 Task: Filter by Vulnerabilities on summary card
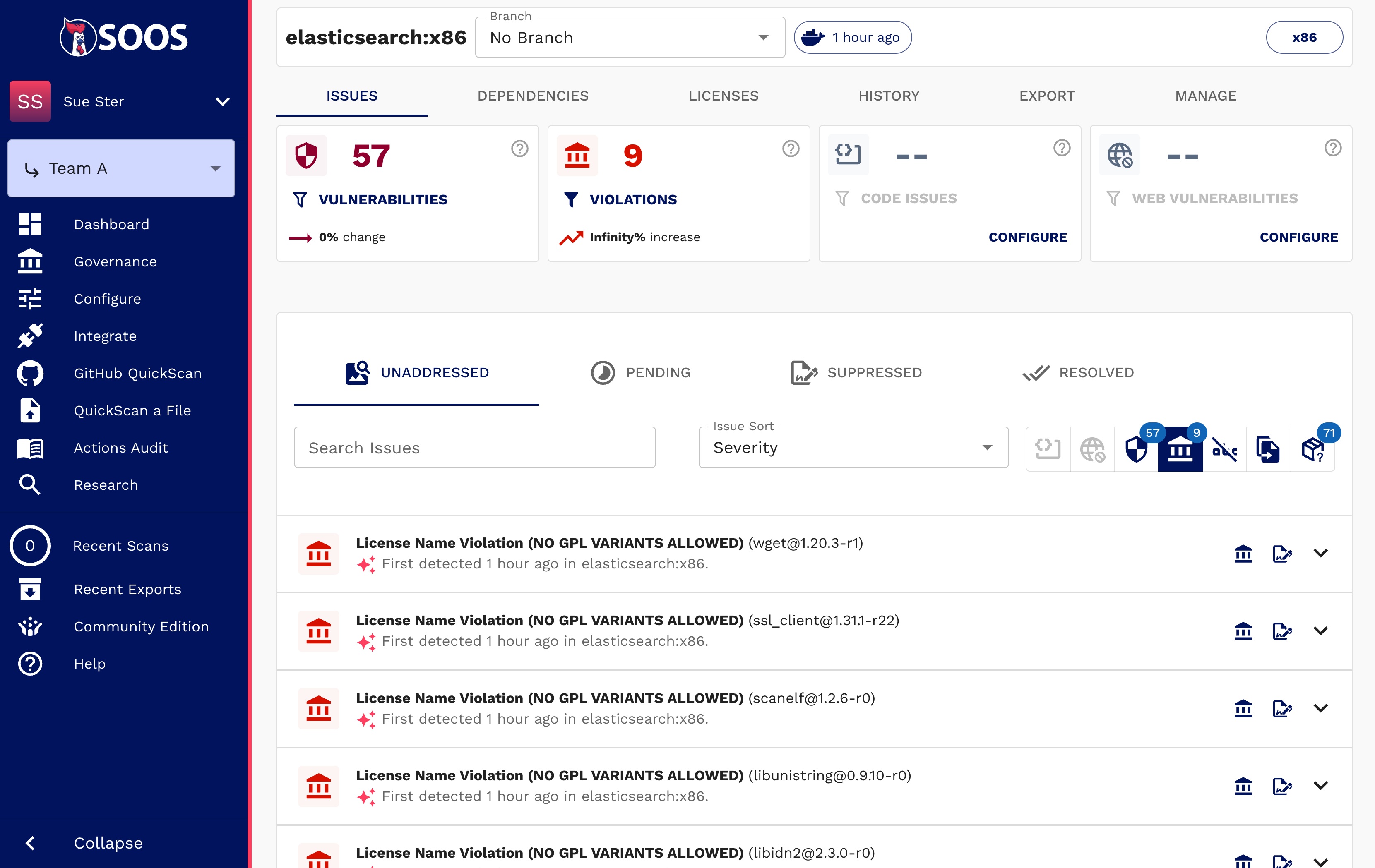(370, 199)
